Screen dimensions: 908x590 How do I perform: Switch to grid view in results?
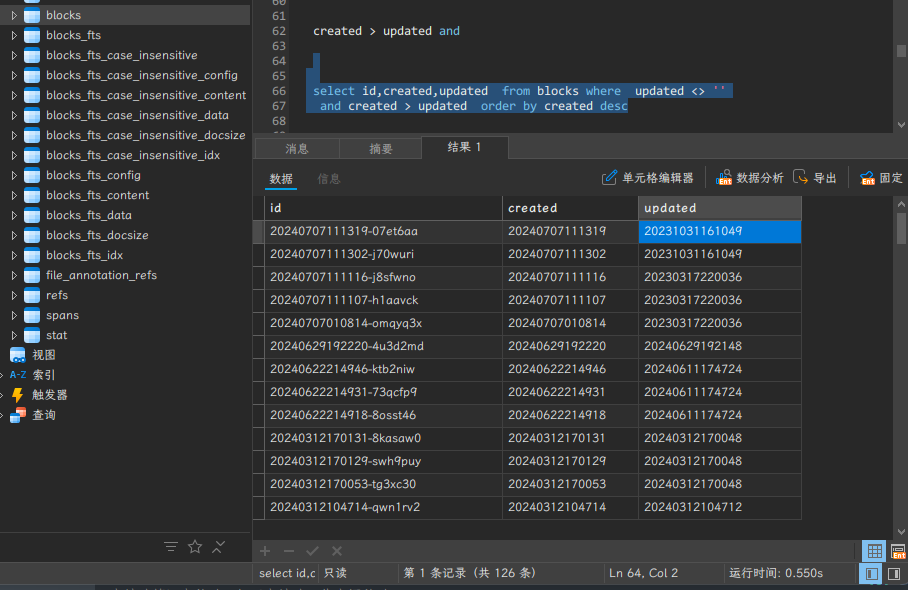[x=874, y=551]
